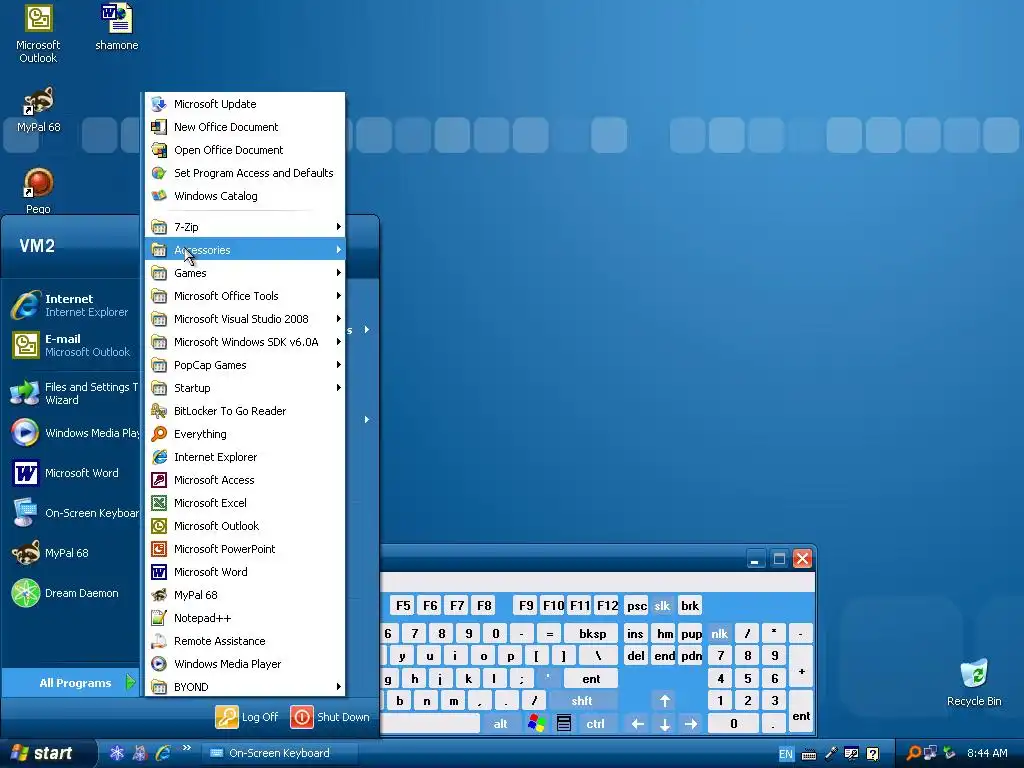The width and height of the screenshot is (1024, 768).
Task: Open Set Program Access and Defaults
Action: click(x=245, y=173)
